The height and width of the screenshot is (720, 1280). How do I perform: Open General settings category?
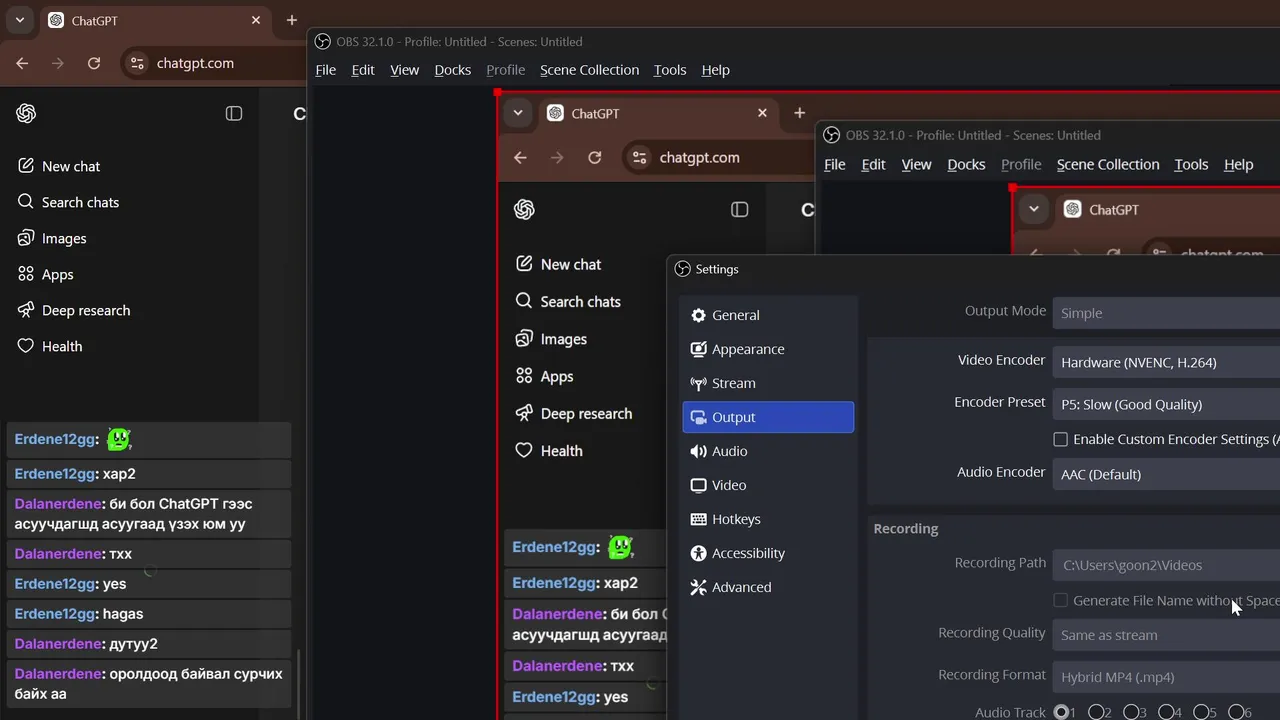click(768, 315)
